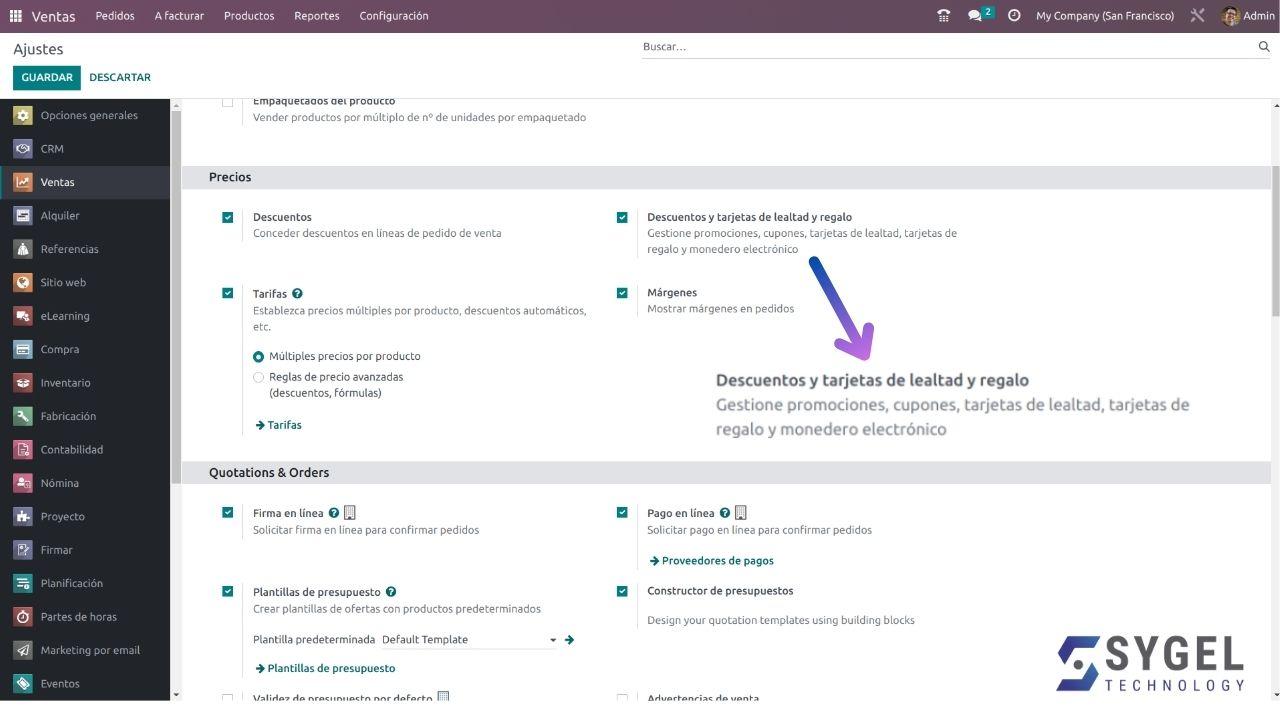
Task: Click the building icon next to Firma en línea
Action: pos(350,513)
